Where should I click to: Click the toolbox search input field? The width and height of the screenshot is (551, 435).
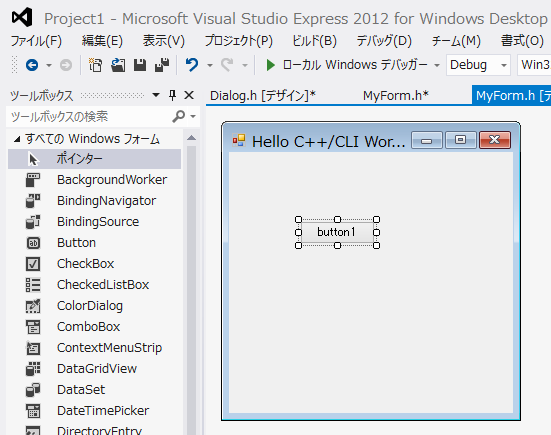tap(90, 116)
